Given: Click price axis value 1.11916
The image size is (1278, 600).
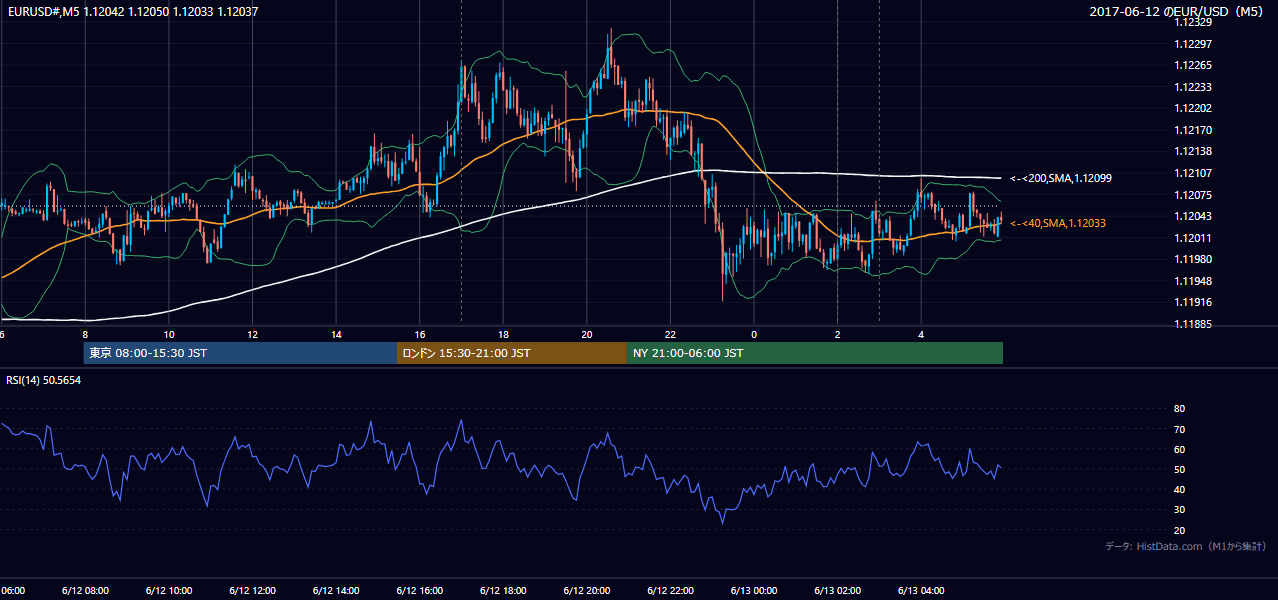Looking at the screenshot, I should [1193, 302].
